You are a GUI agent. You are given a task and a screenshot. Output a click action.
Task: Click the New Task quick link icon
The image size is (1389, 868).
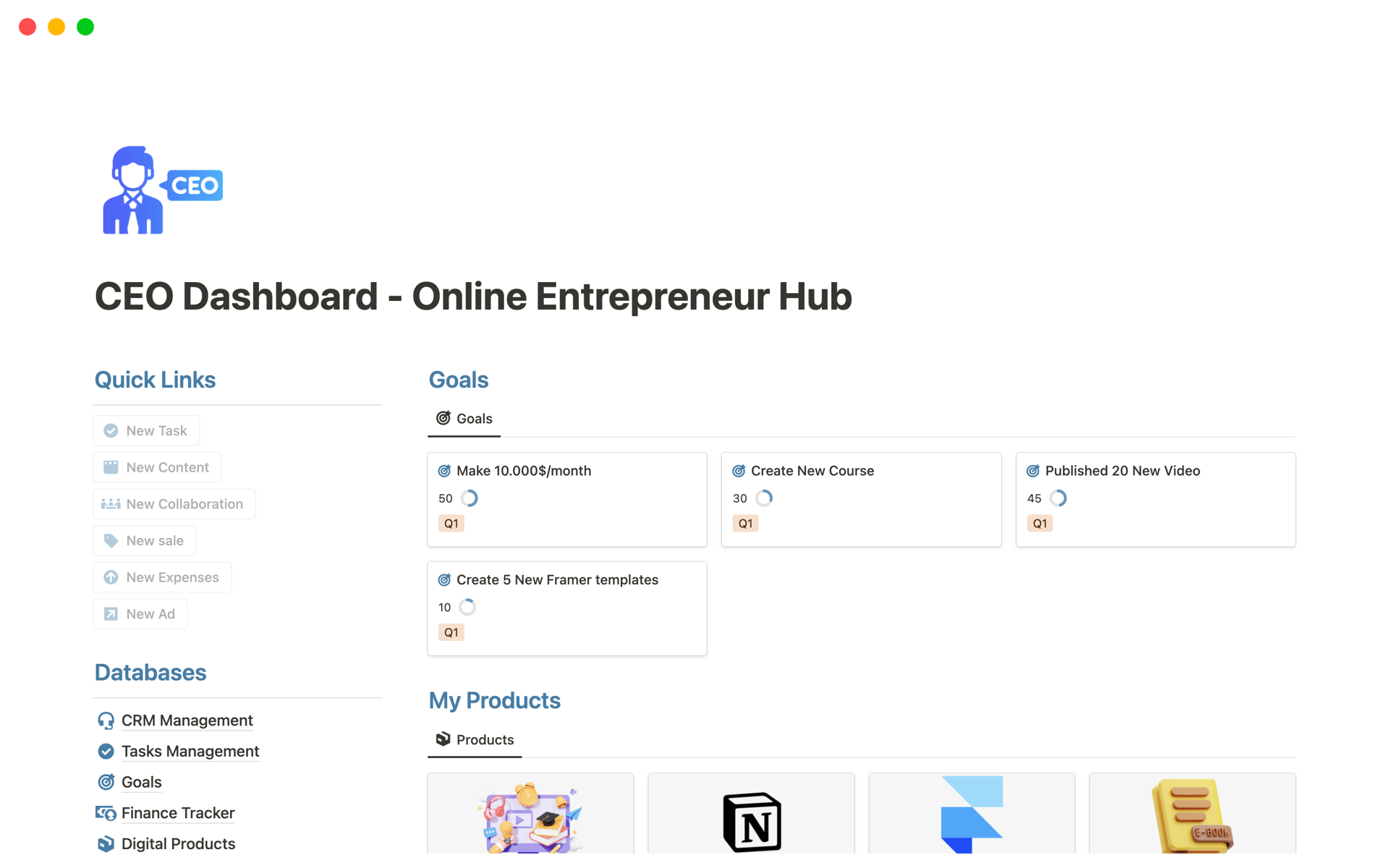click(x=111, y=430)
